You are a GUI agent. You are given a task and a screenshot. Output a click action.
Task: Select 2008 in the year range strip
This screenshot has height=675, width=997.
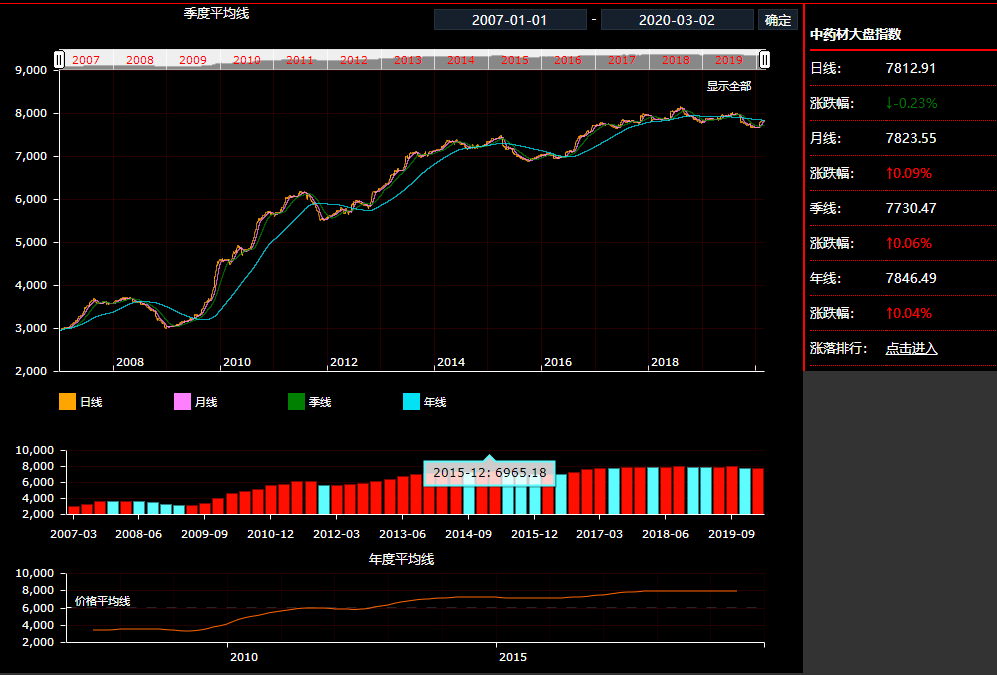tap(140, 61)
